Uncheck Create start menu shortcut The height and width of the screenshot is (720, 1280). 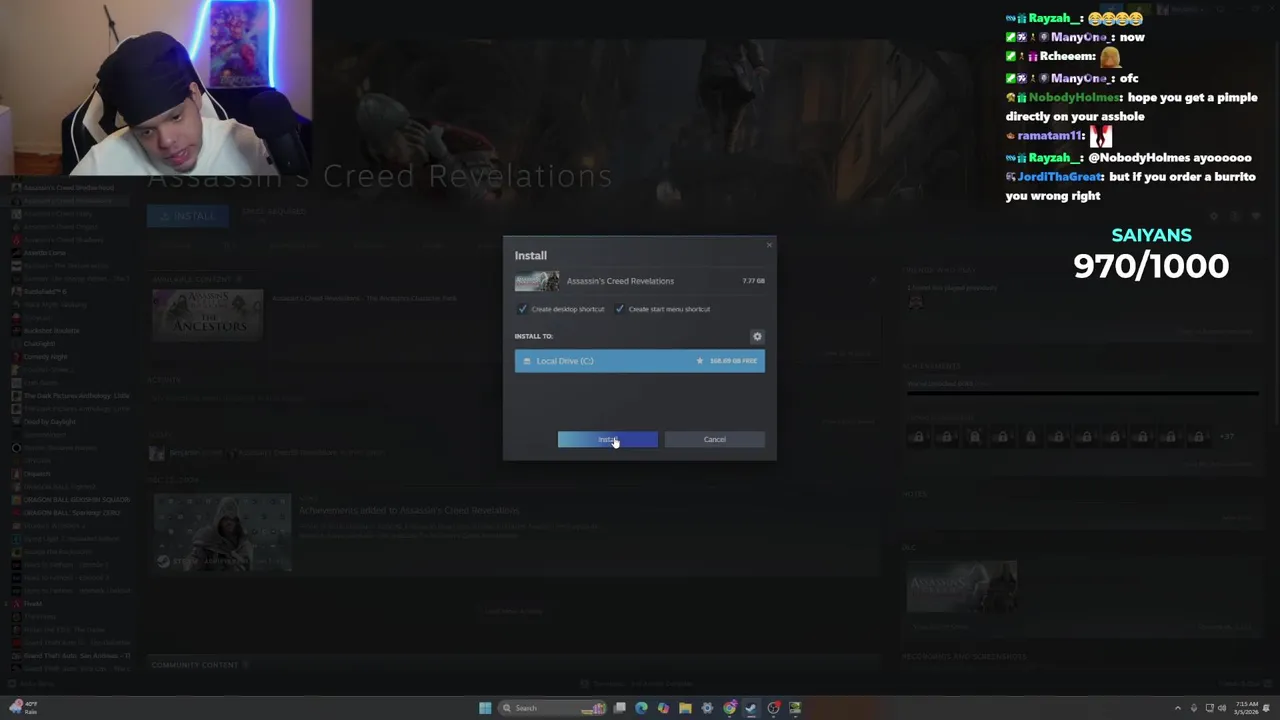click(619, 309)
